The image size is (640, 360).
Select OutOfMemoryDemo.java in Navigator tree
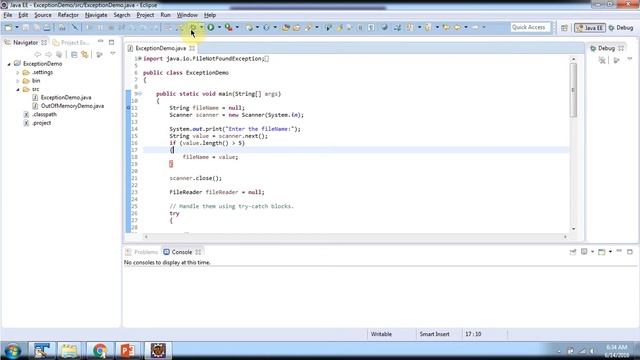(x=72, y=106)
